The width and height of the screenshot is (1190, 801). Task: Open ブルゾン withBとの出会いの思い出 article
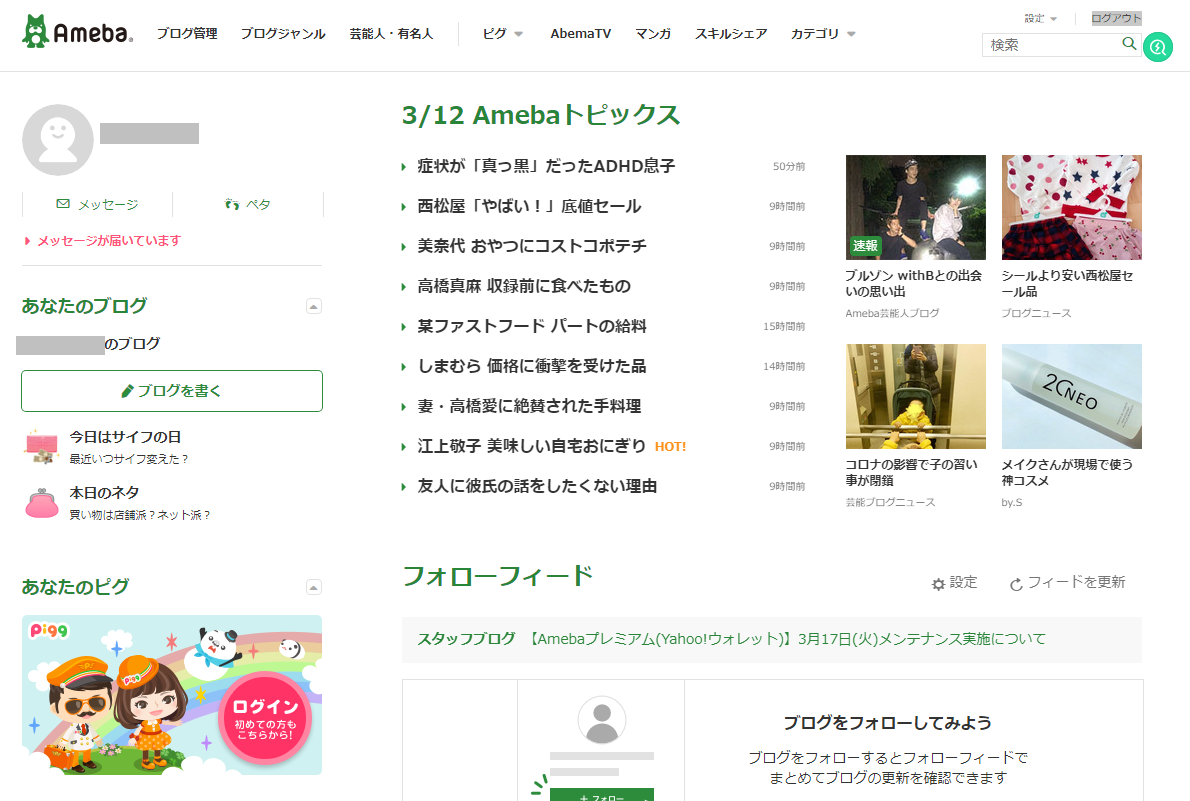coord(914,283)
